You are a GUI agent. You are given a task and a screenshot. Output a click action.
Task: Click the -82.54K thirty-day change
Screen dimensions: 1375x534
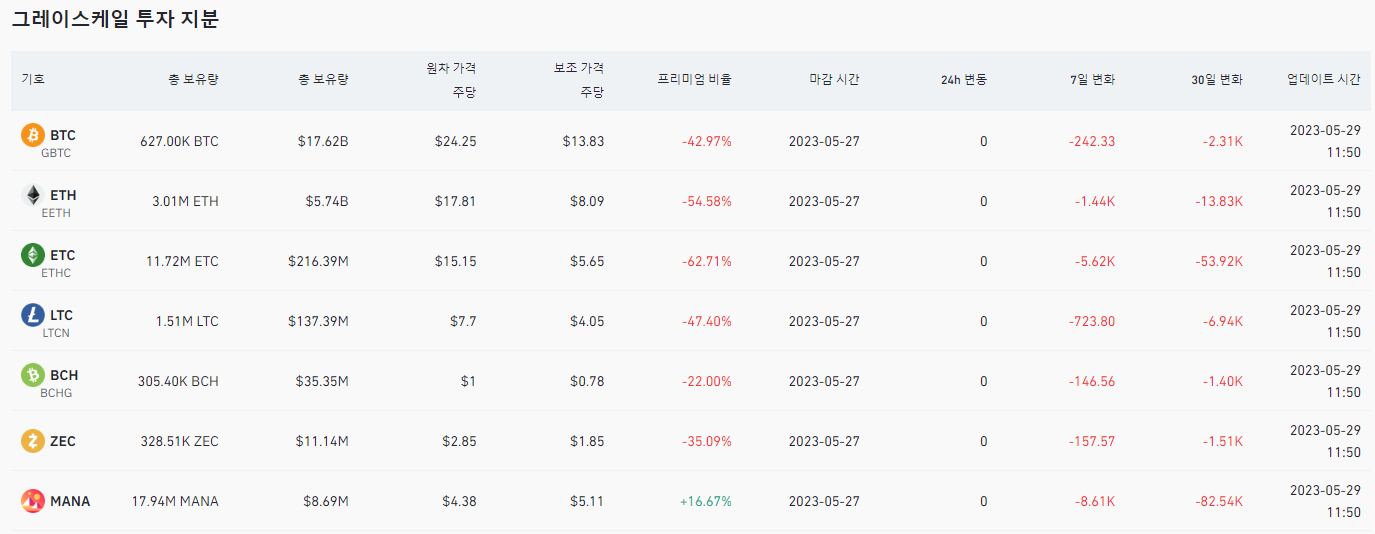click(x=1219, y=501)
